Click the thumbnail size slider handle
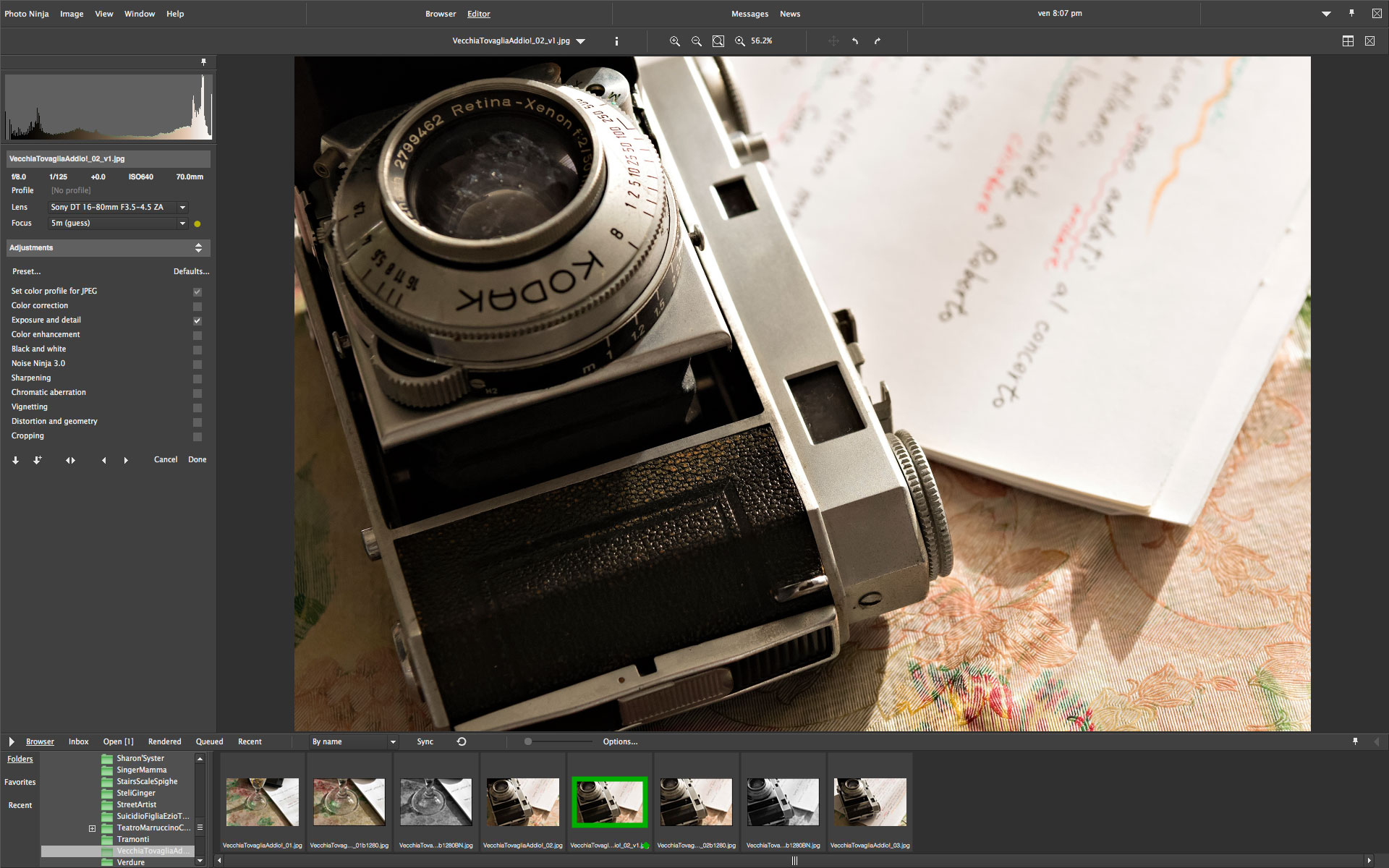 [528, 741]
